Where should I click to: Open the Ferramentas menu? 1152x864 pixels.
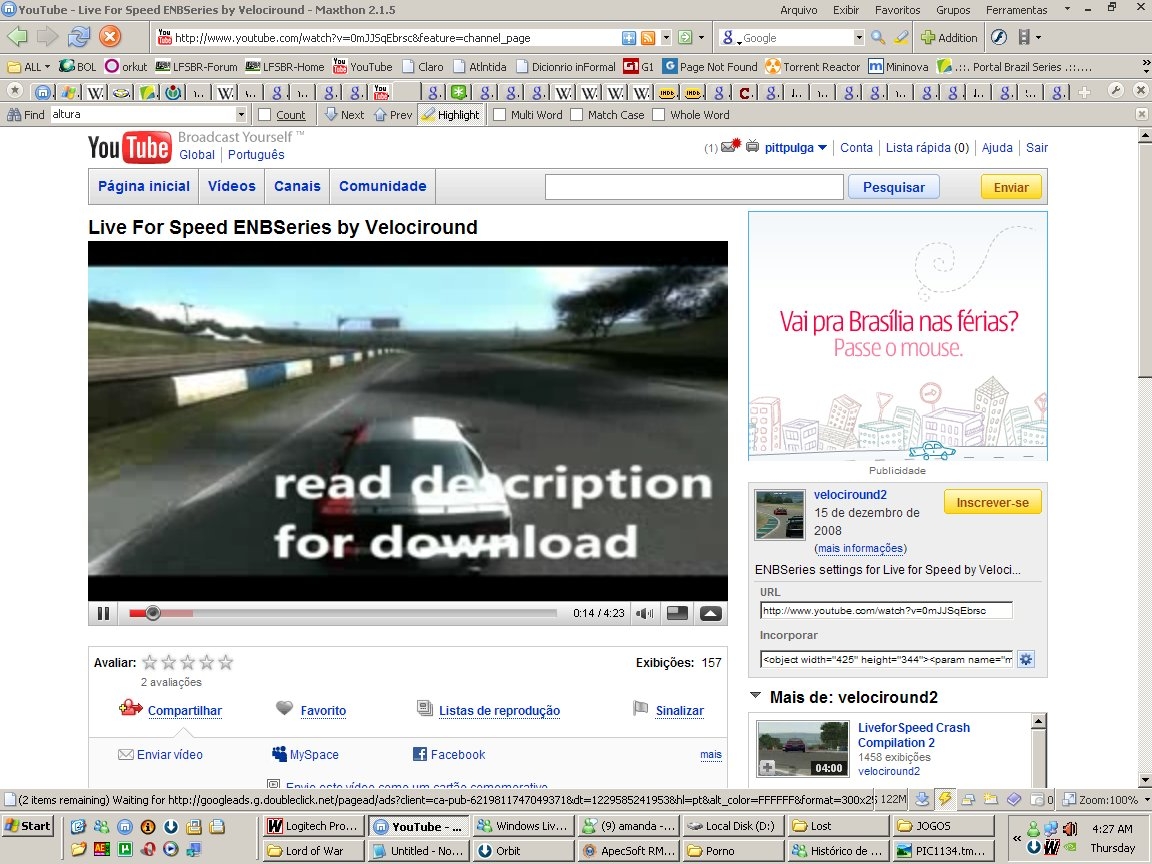(1016, 10)
